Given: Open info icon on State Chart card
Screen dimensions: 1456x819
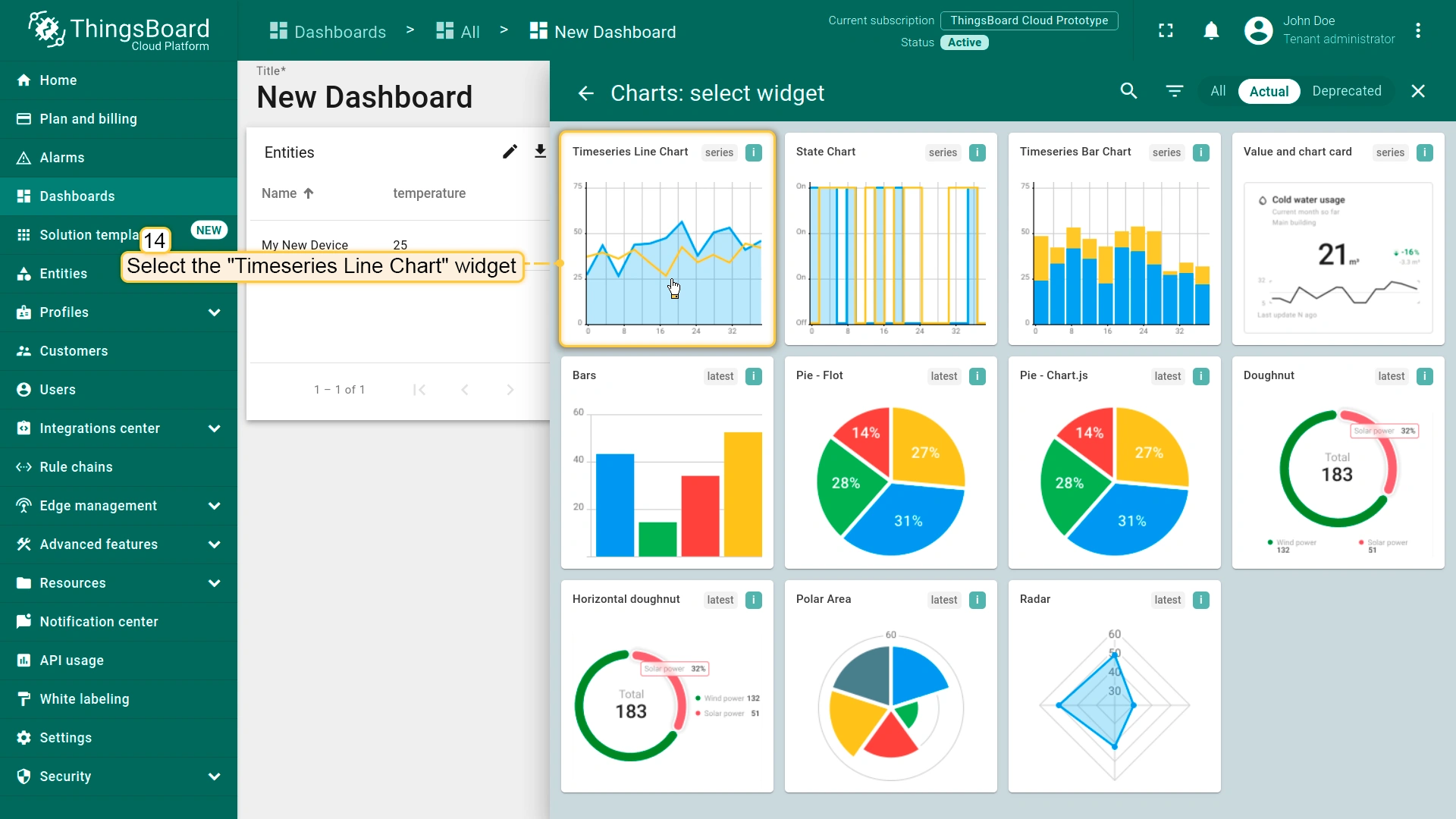Looking at the screenshot, I should 977,152.
